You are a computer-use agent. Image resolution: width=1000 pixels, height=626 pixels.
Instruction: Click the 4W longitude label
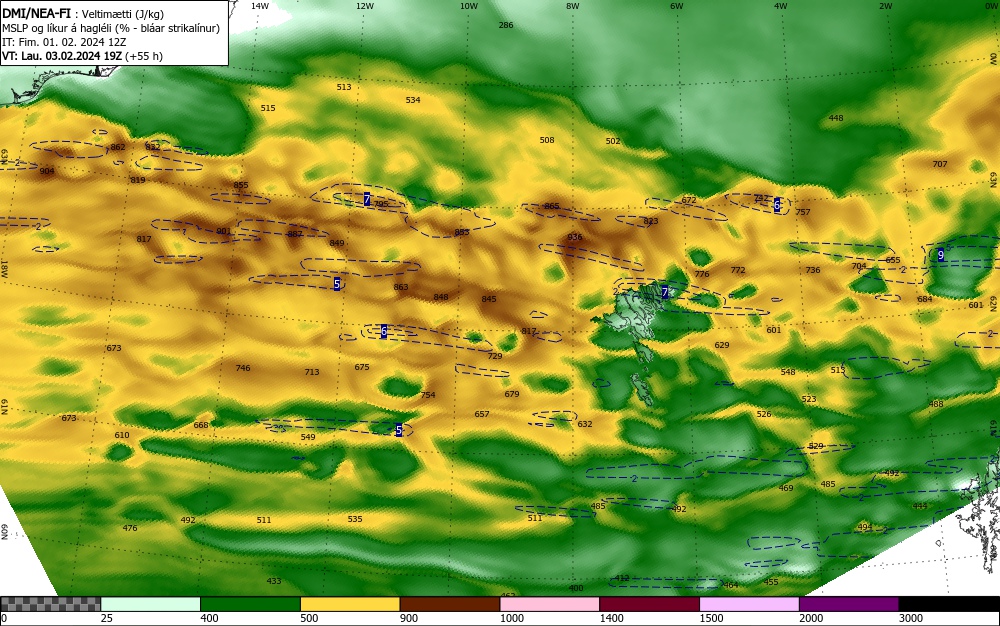(x=781, y=6)
